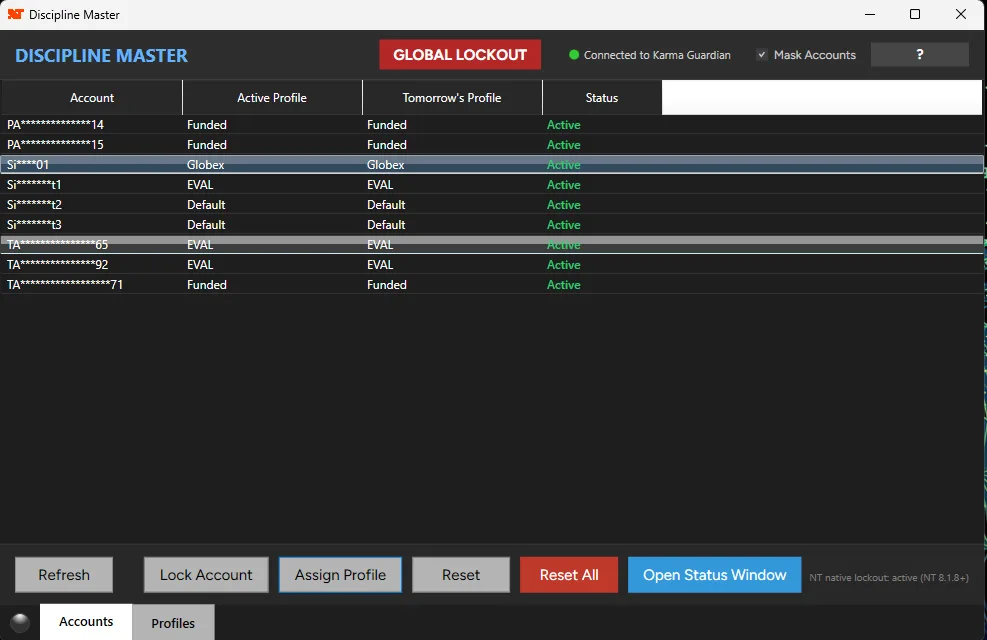Select account row Si*******t3
The image size is (987, 640).
(492, 225)
